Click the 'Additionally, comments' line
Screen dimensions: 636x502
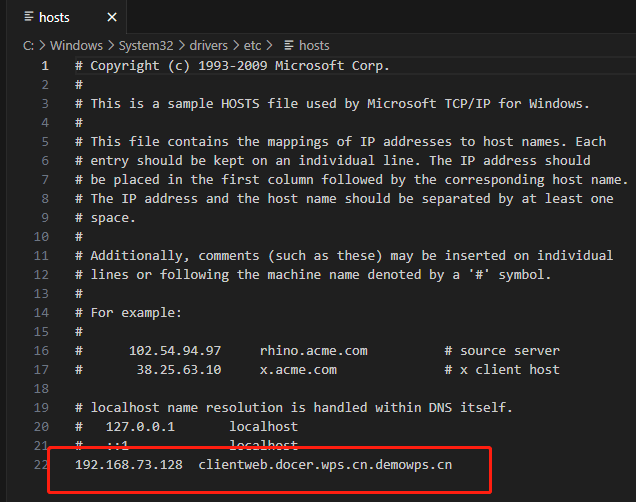coord(344,256)
